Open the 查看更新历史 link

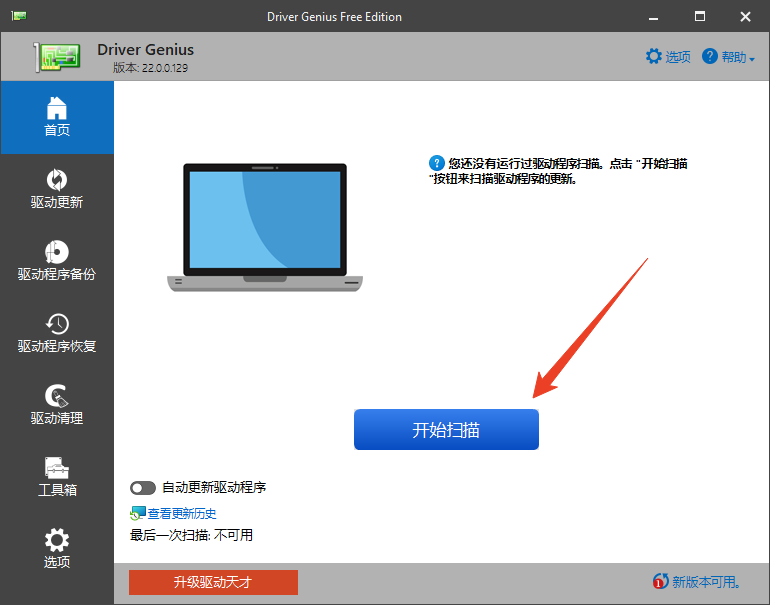pyautogui.click(x=182, y=513)
